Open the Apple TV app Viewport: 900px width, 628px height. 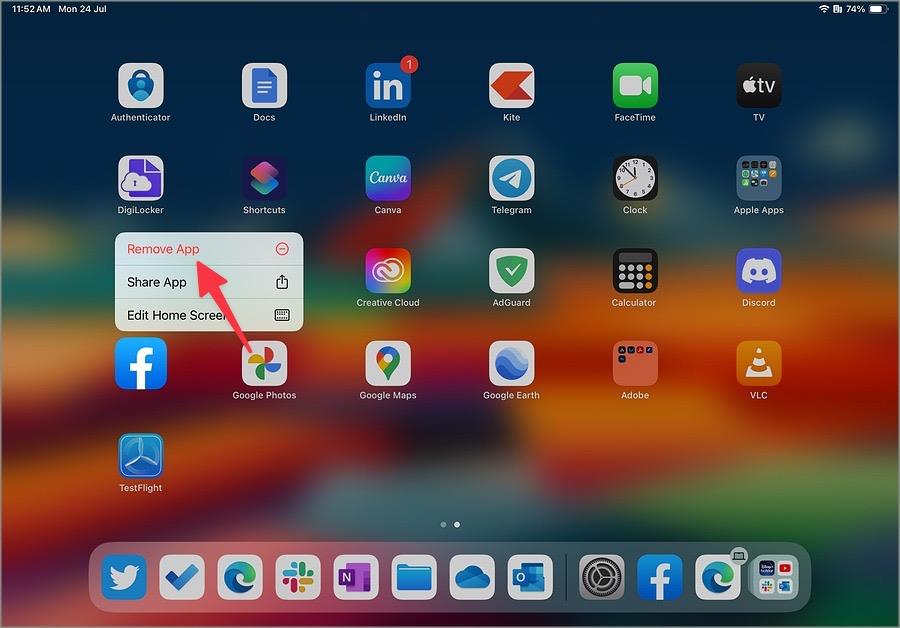pyautogui.click(x=759, y=86)
